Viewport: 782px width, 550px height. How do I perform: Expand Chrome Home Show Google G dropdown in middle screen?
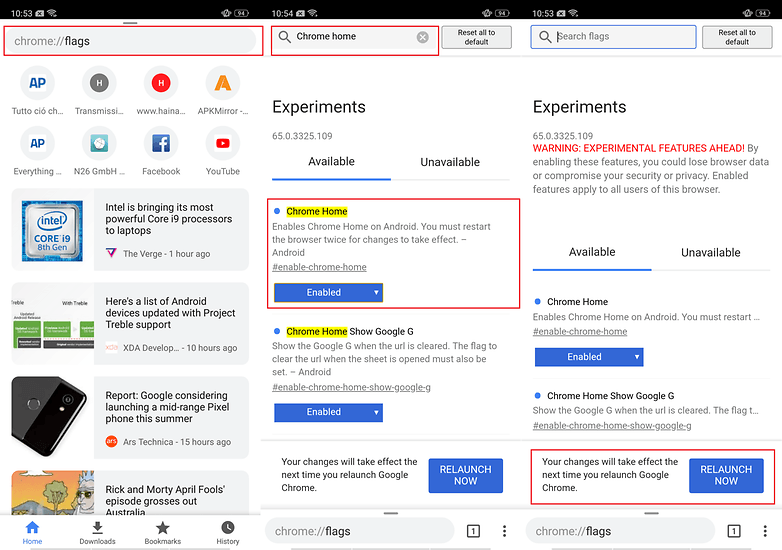(328, 412)
